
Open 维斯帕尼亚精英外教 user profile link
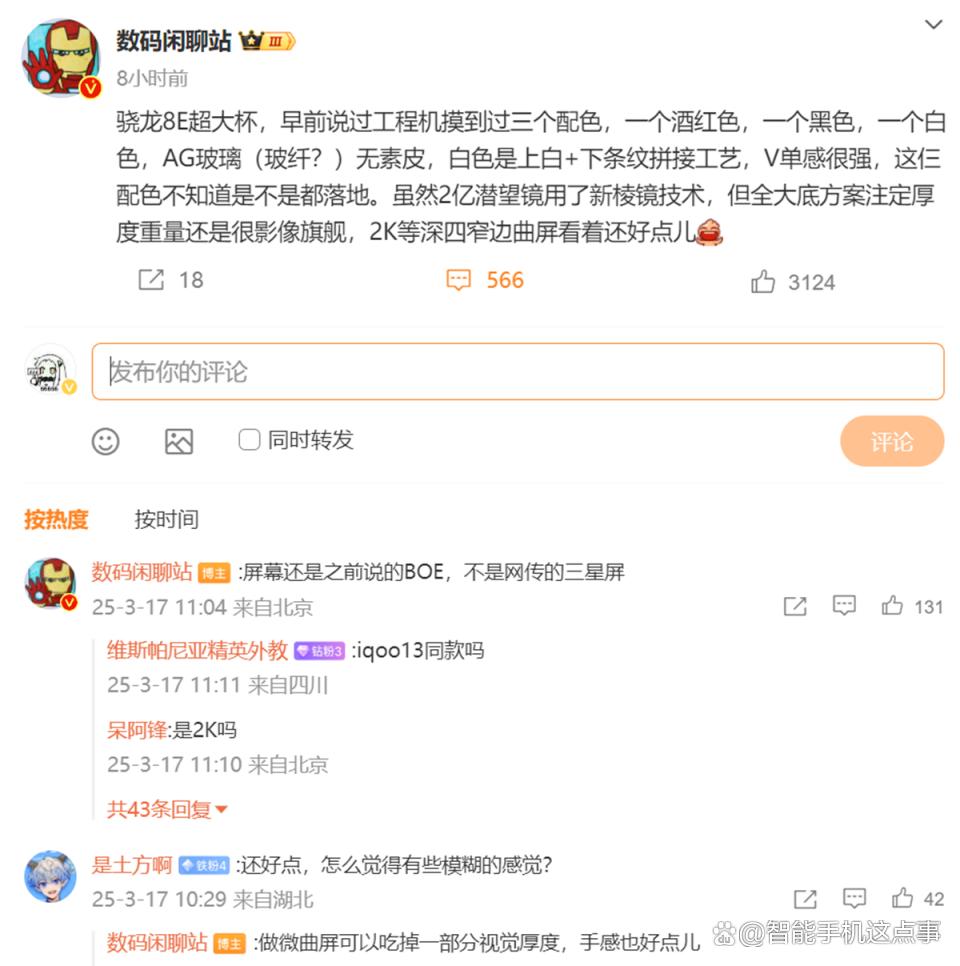(197, 650)
